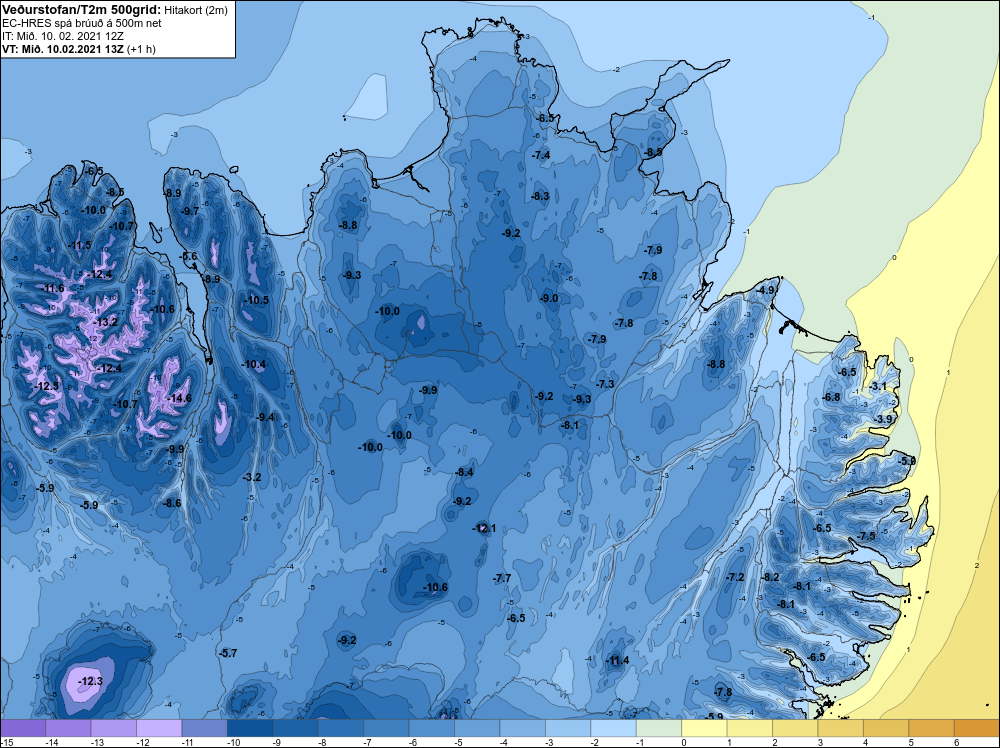Click the -11.4 temperature label
This screenshot has width=1000, height=748.
pos(617,660)
